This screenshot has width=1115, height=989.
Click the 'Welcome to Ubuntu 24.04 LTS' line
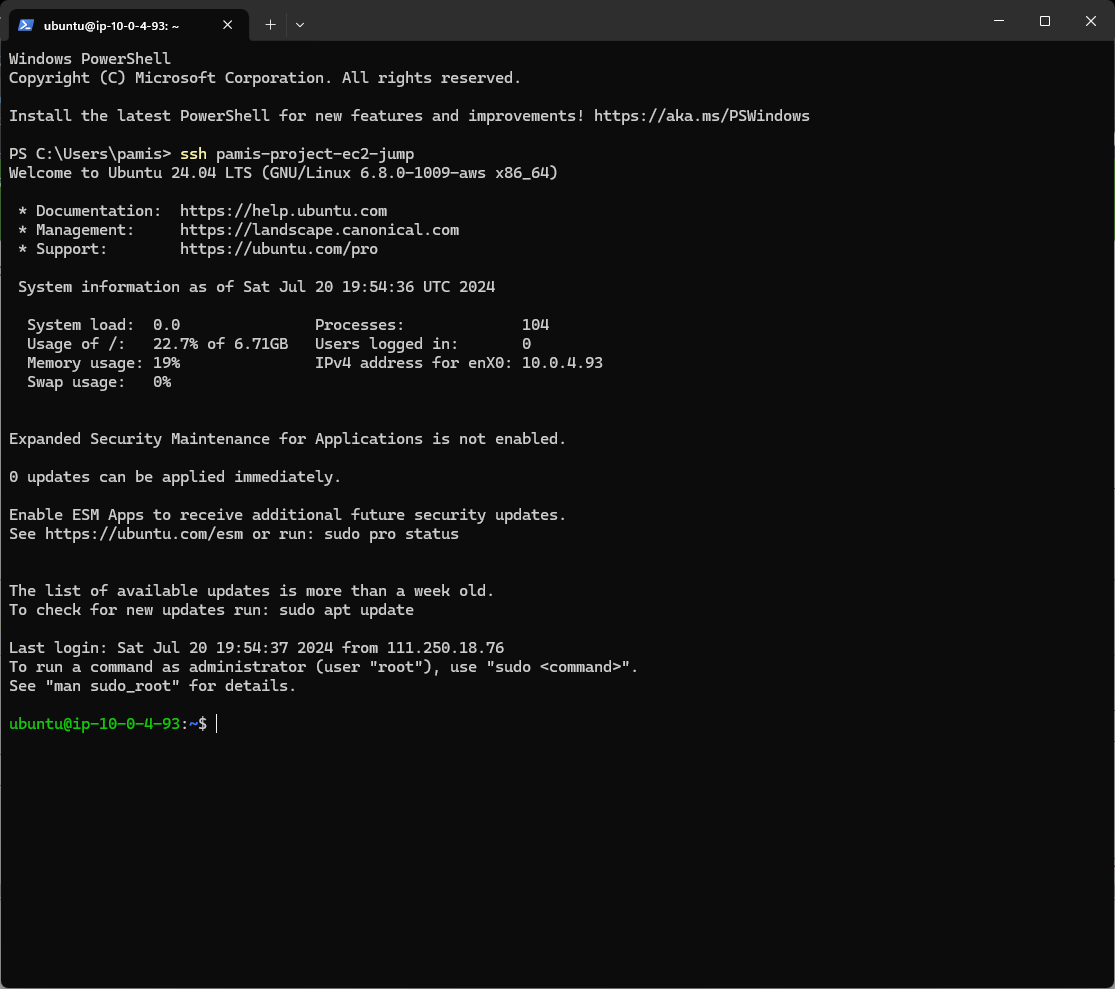click(x=283, y=173)
